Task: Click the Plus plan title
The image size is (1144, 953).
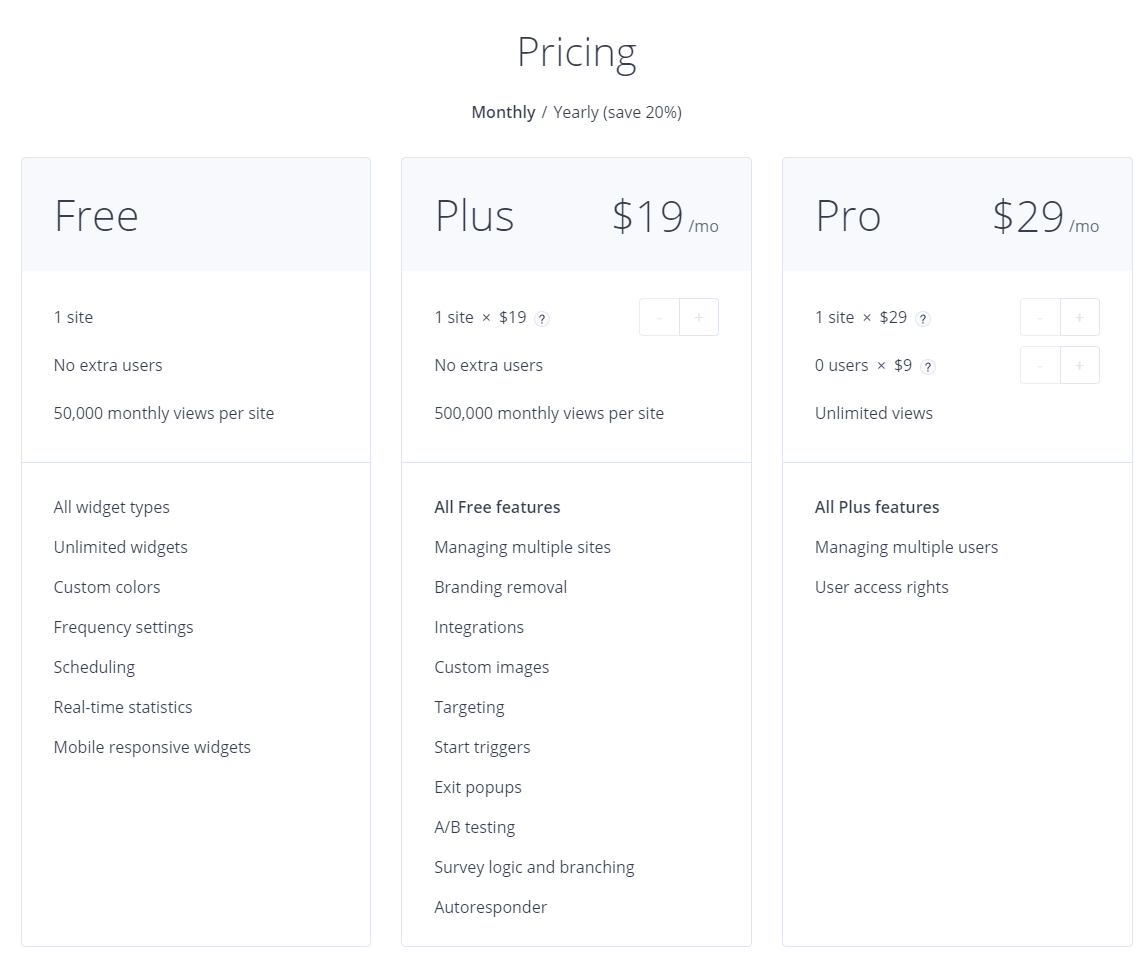Action: pos(474,216)
